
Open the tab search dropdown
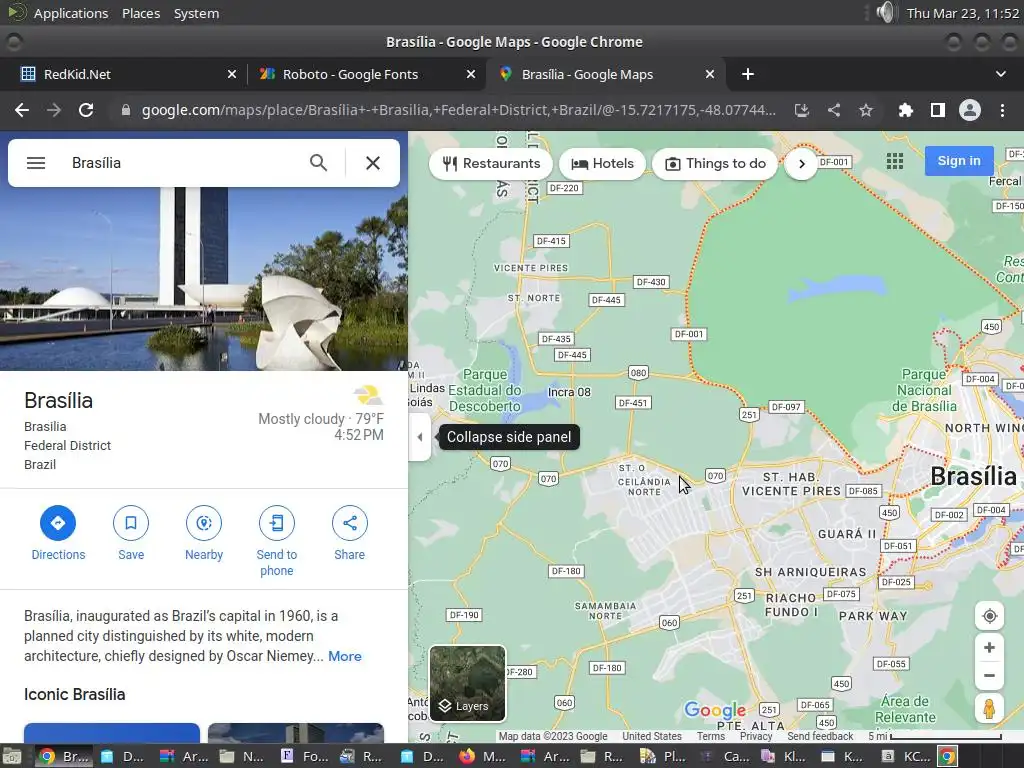tap(1000, 74)
